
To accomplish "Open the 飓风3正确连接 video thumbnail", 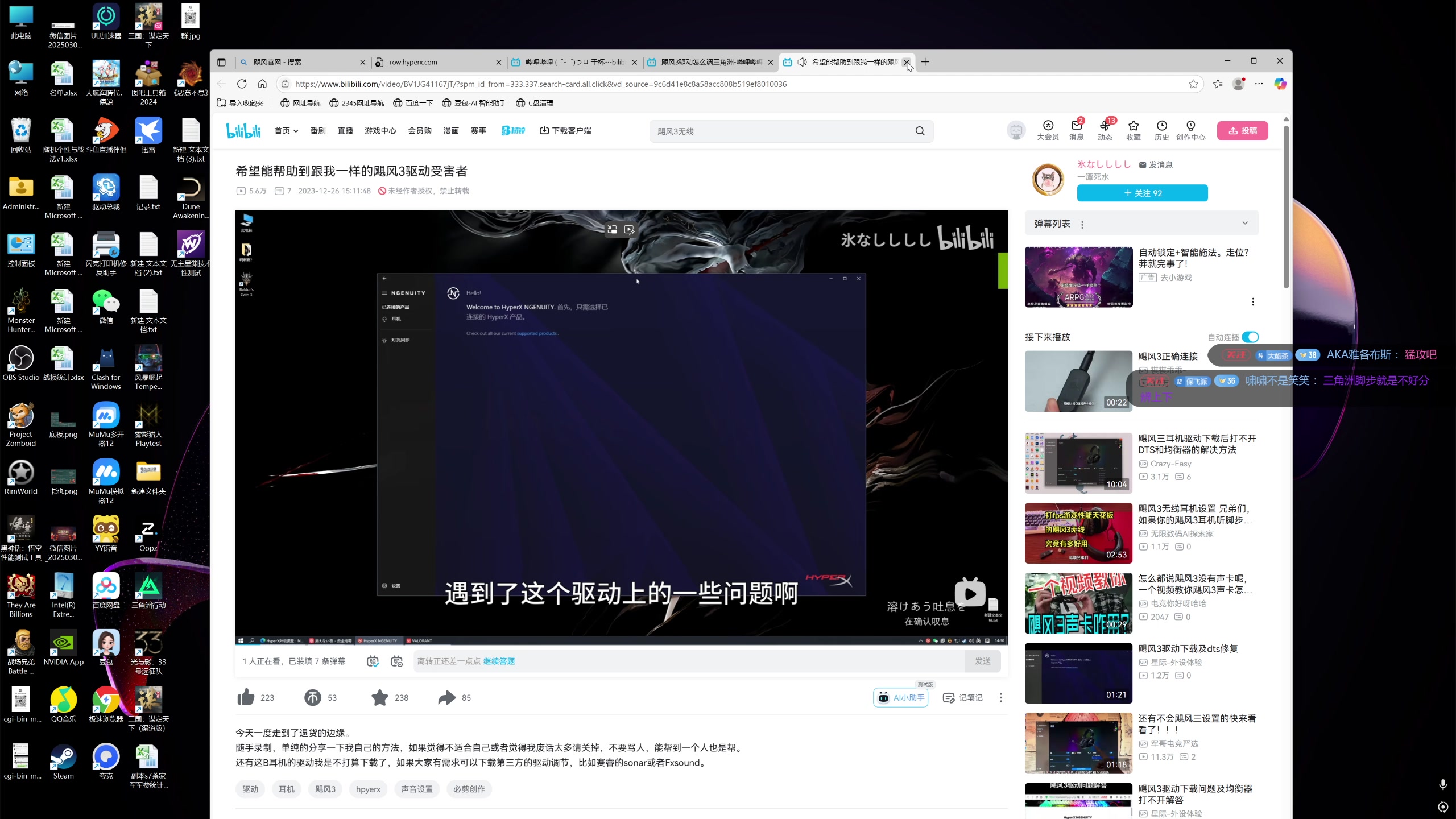I will coord(1078,381).
